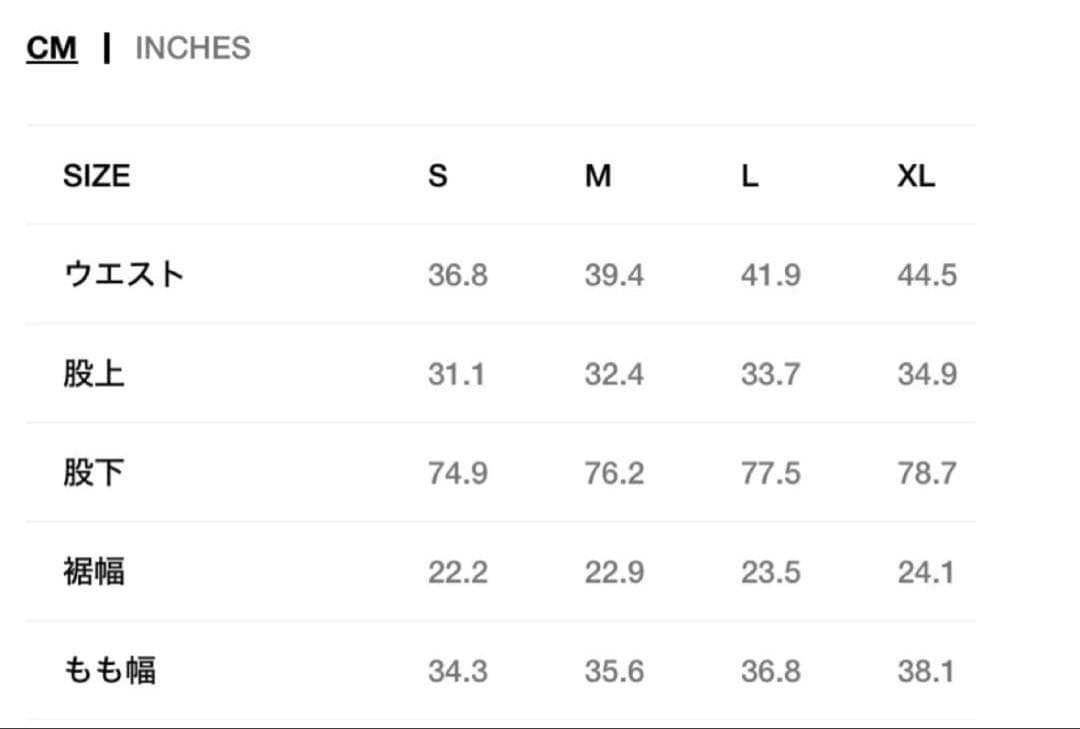Select the 股上 row label
Image resolution: width=1080 pixels, height=729 pixels.
(94, 374)
